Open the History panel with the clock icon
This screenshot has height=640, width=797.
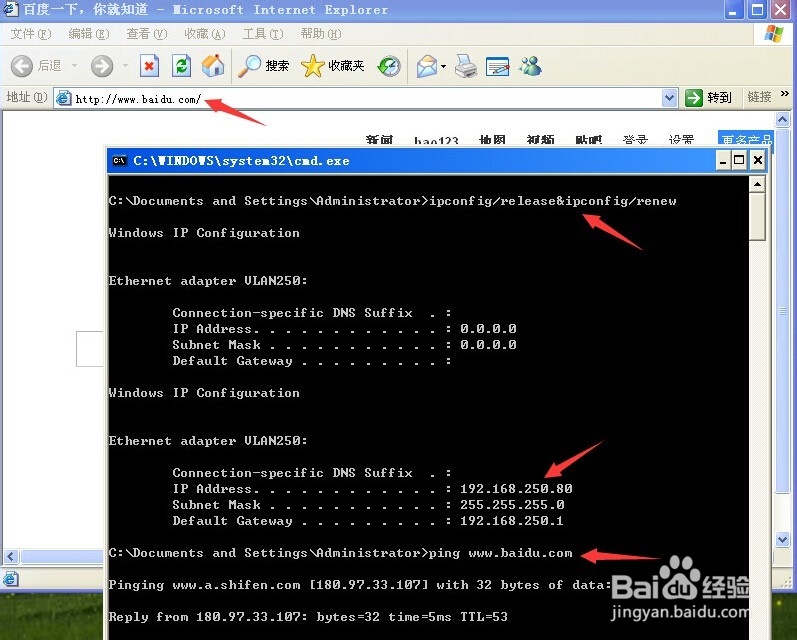tap(389, 66)
